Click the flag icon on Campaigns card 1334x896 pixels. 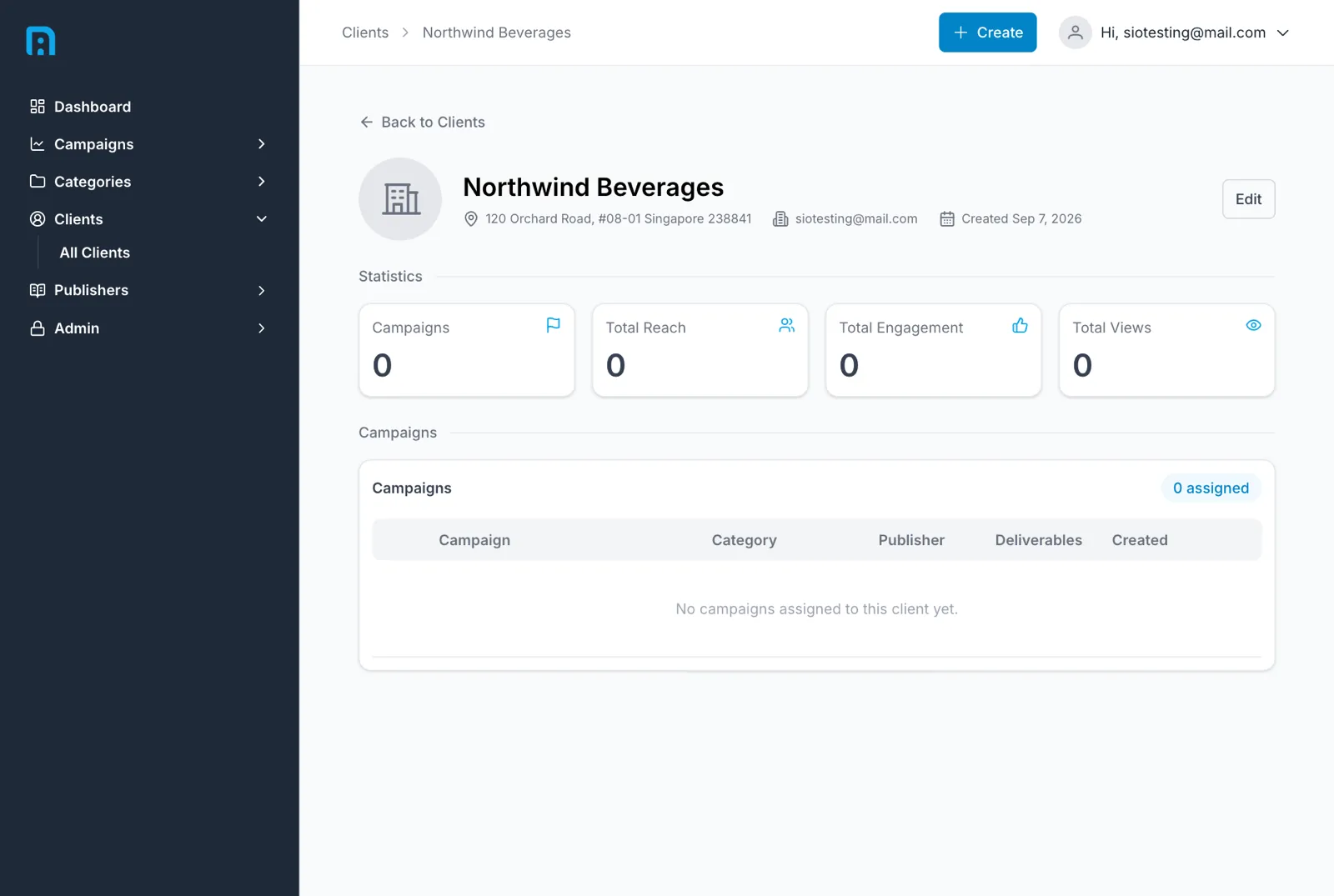click(553, 325)
